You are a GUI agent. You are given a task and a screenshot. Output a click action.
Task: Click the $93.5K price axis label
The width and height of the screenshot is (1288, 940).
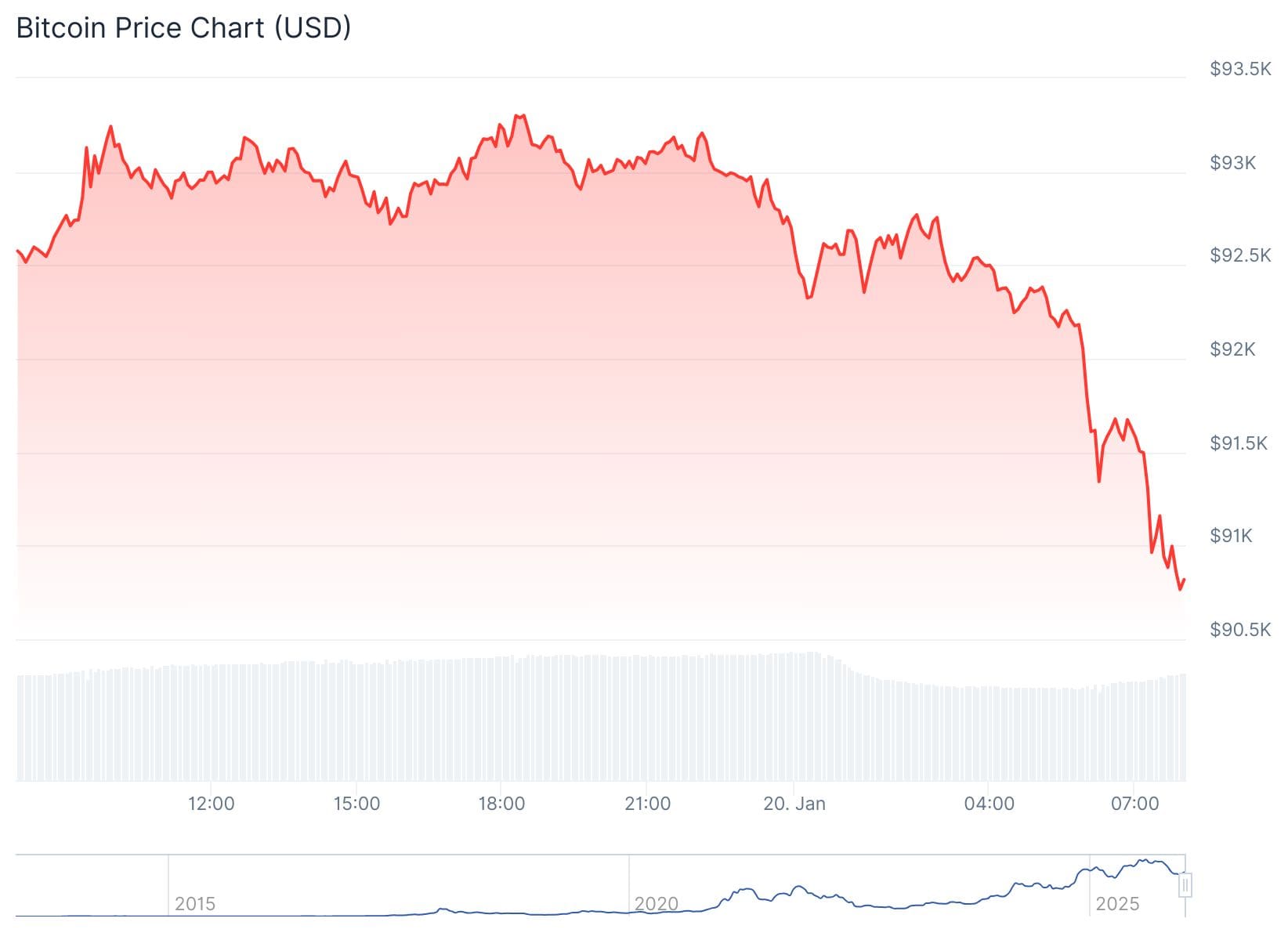[x=1240, y=69]
